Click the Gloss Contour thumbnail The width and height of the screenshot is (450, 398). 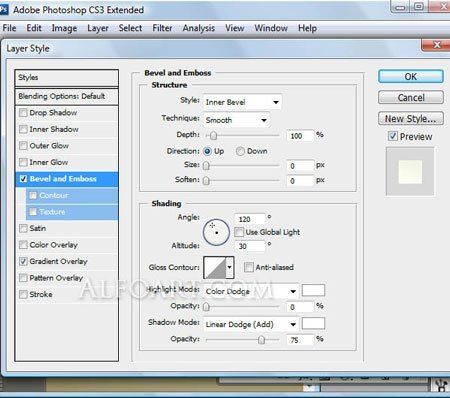point(214,267)
